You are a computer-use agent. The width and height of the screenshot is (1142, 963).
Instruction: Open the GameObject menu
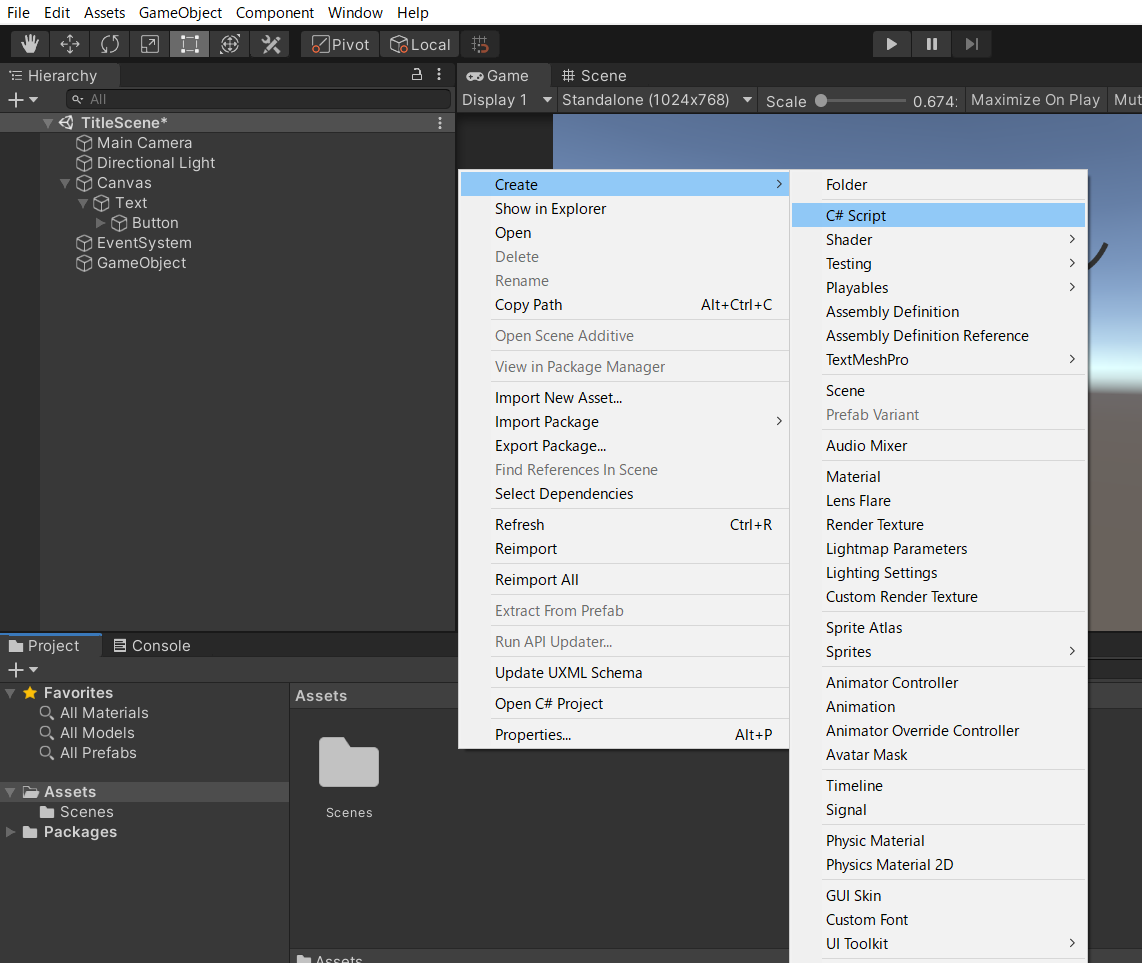pyautogui.click(x=181, y=12)
